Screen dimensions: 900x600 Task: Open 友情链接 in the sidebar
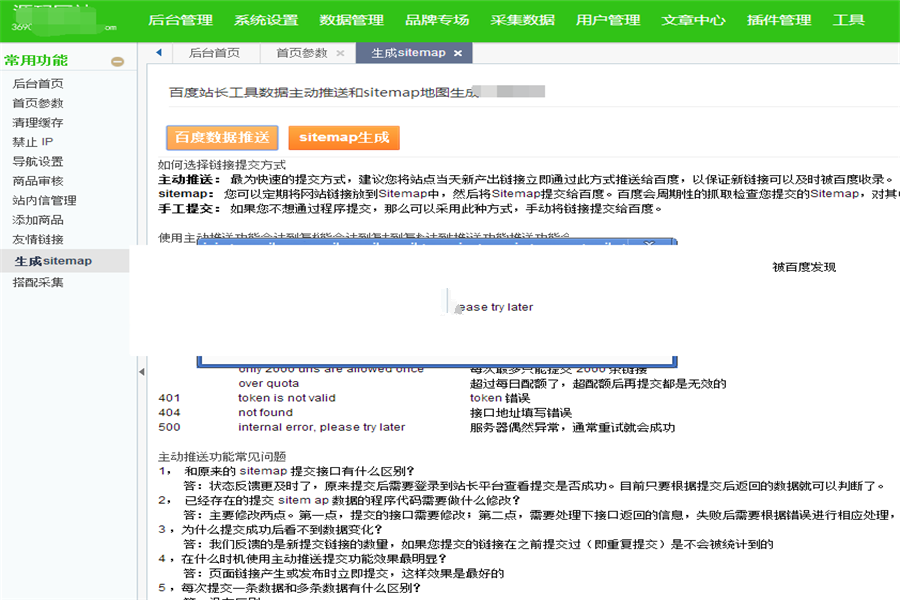38,240
